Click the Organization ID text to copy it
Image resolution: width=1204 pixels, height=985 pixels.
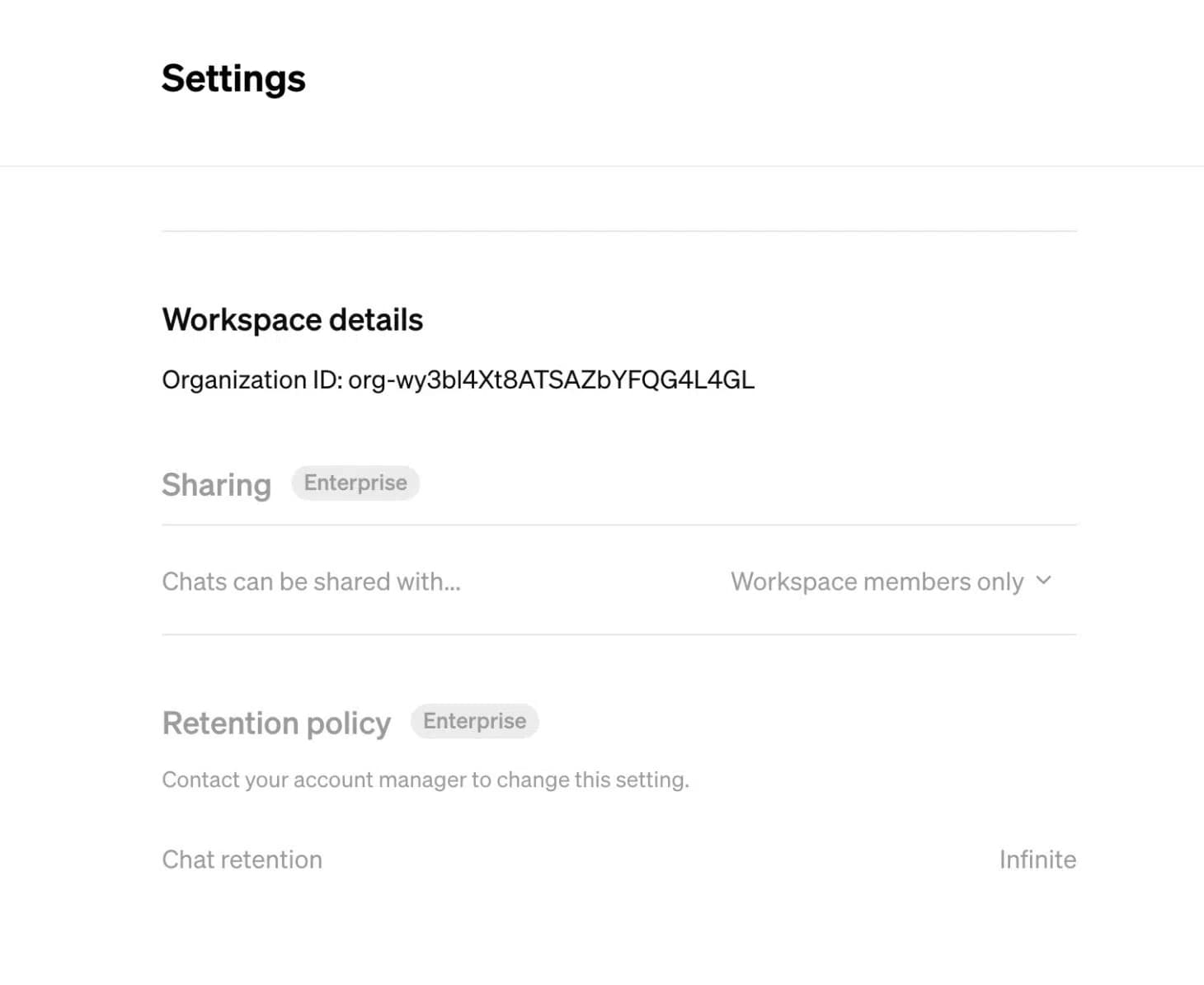[459, 380]
